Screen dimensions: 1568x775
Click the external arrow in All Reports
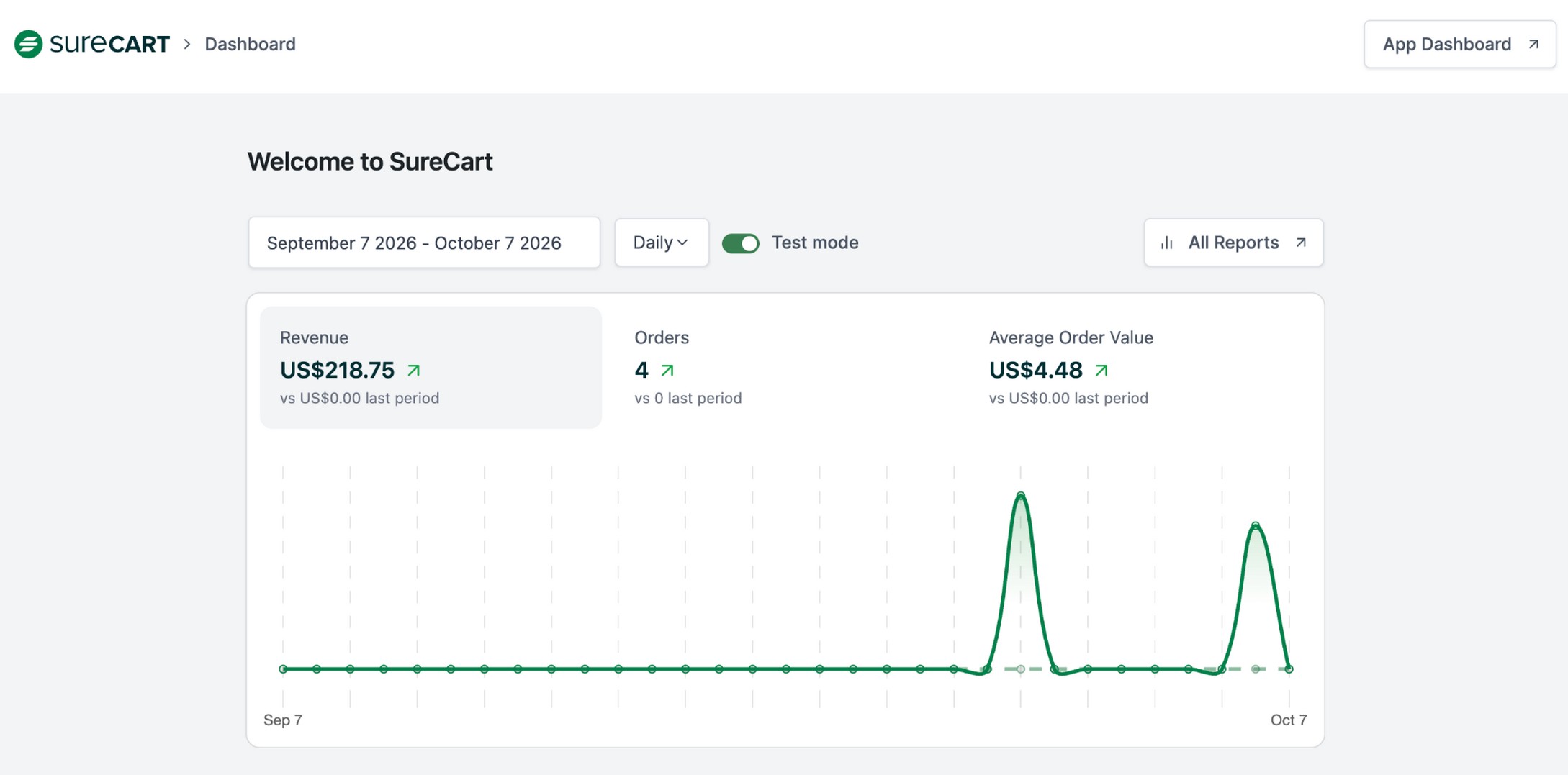coord(1301,243)
